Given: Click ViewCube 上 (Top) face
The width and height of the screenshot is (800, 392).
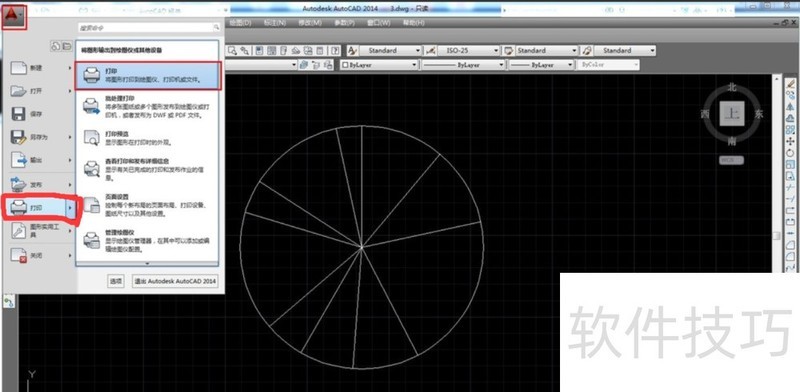Looking at the screenshot, I should [732, 113].
